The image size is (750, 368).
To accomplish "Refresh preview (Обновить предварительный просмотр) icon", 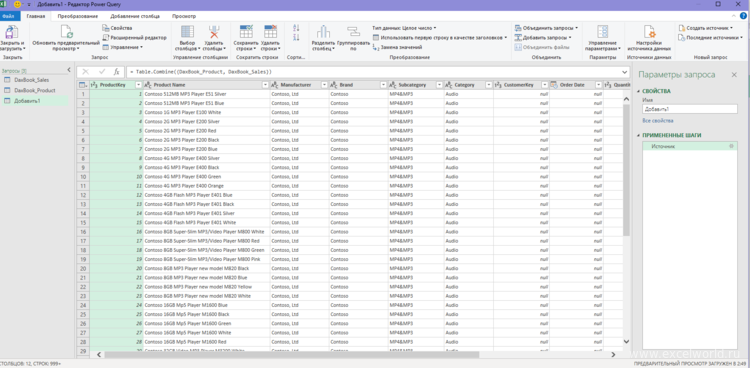I will tap(66, 32).
